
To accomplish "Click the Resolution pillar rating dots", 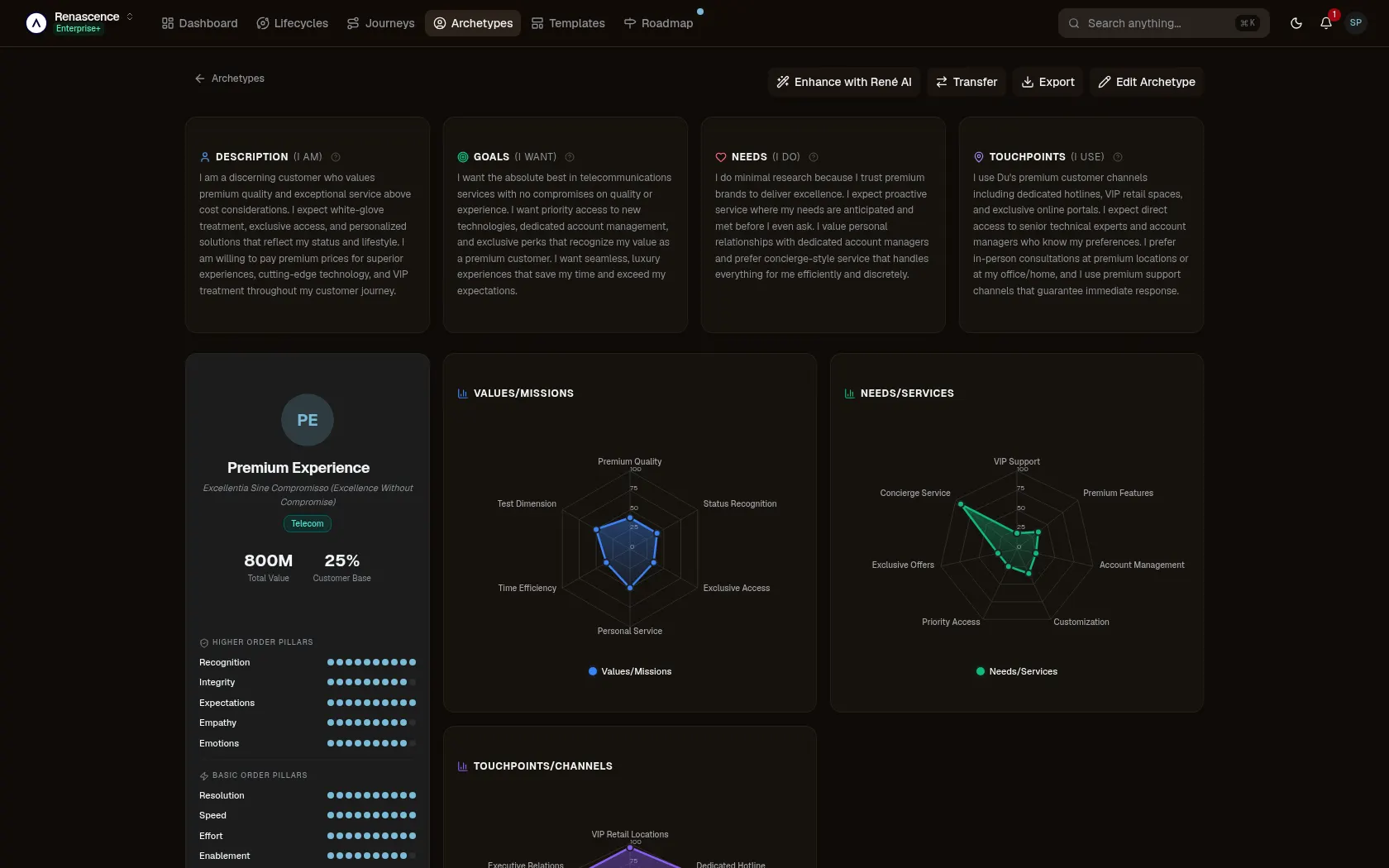I will click(371, 795).
